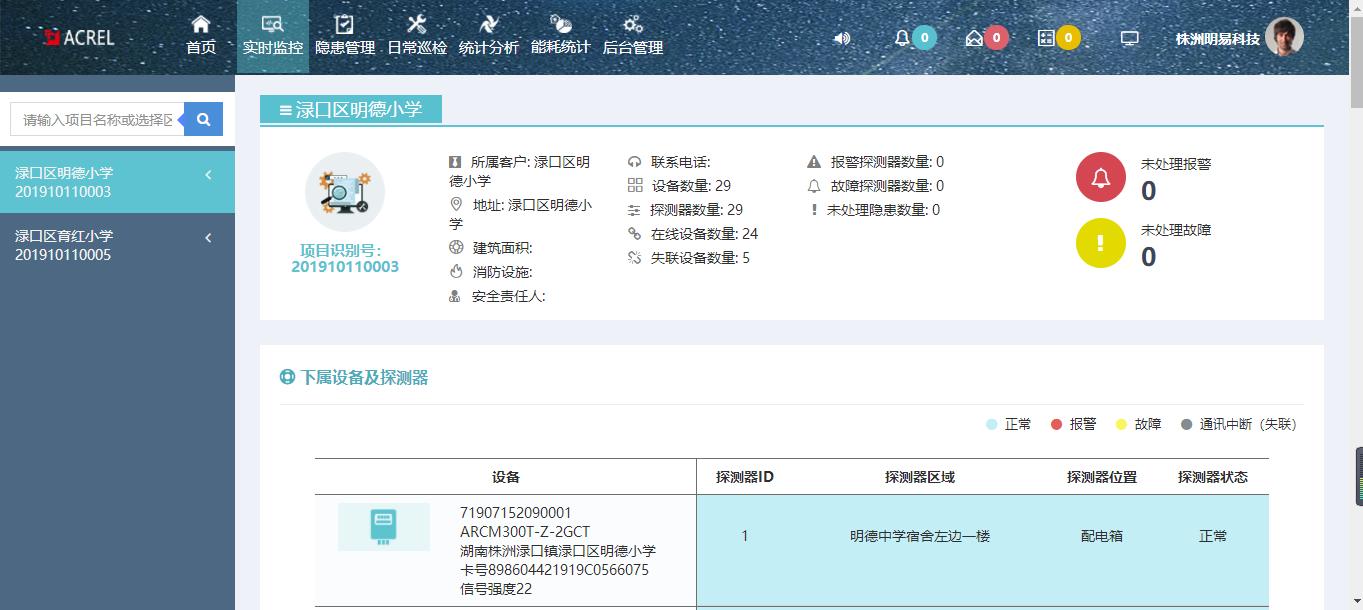
Task: Go to 首页 home menu item
Action: 198,24
